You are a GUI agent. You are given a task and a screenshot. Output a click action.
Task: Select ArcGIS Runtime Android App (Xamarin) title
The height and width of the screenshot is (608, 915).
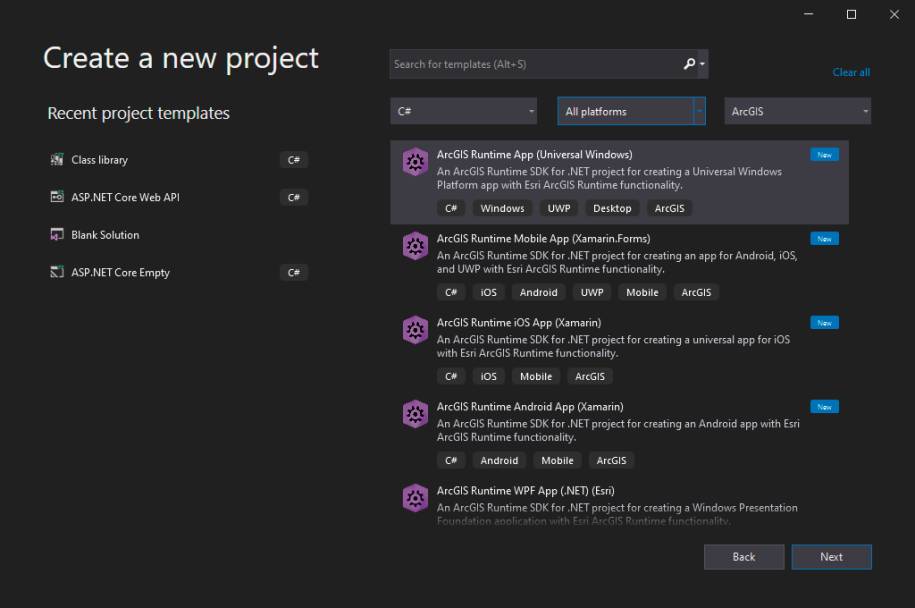pos(530,407)
